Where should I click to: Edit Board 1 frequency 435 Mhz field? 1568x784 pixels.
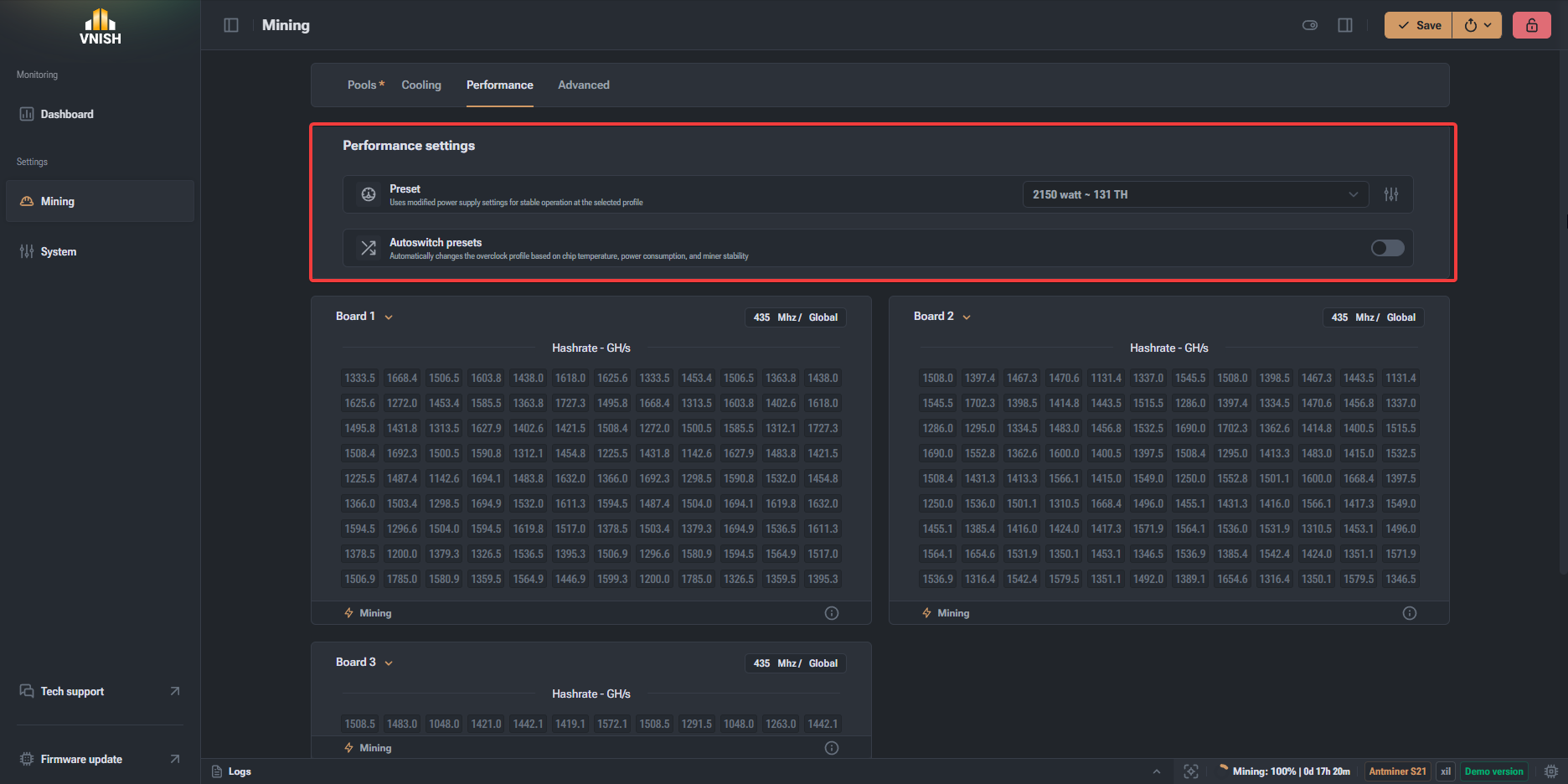(x=796, y=317)
